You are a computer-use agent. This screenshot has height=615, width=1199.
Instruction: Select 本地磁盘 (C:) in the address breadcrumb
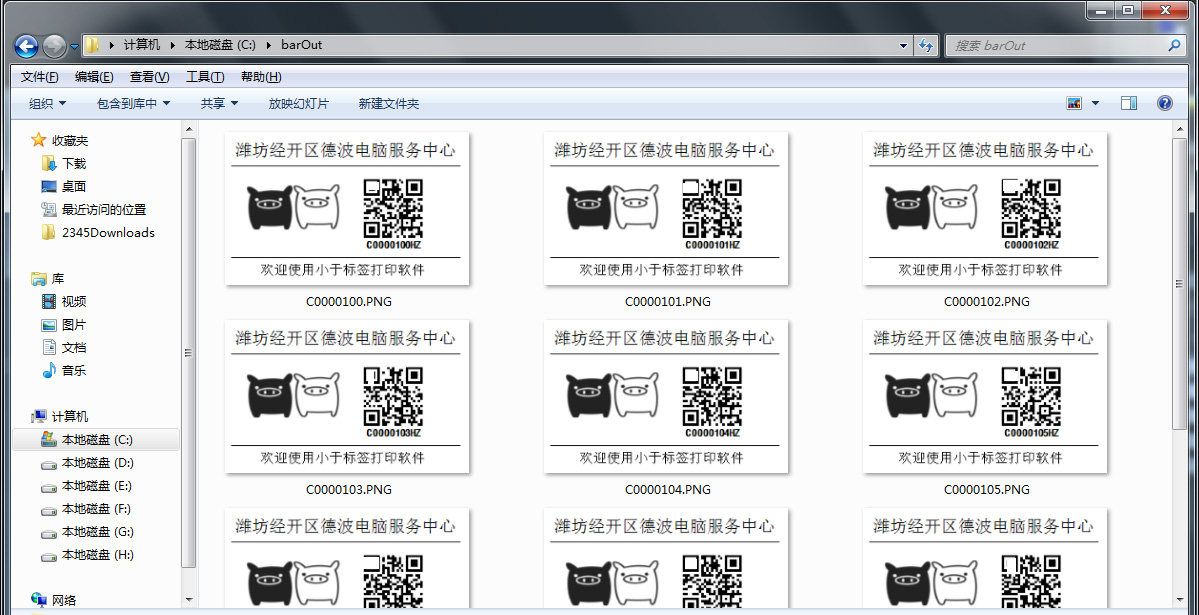click(x=220, y=45)
